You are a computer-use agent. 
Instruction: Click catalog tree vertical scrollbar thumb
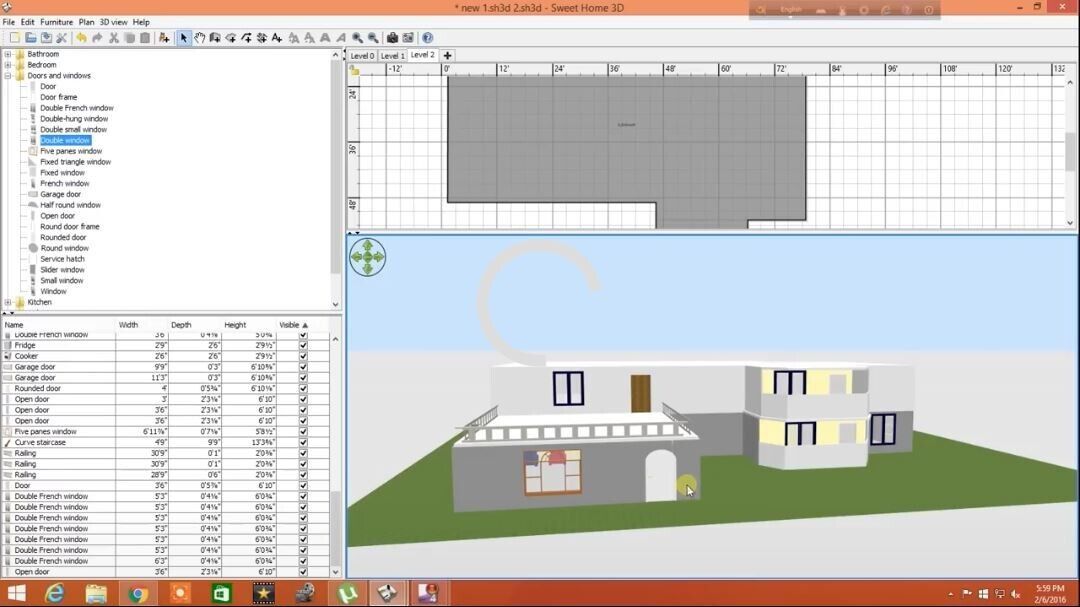point(335,165)
